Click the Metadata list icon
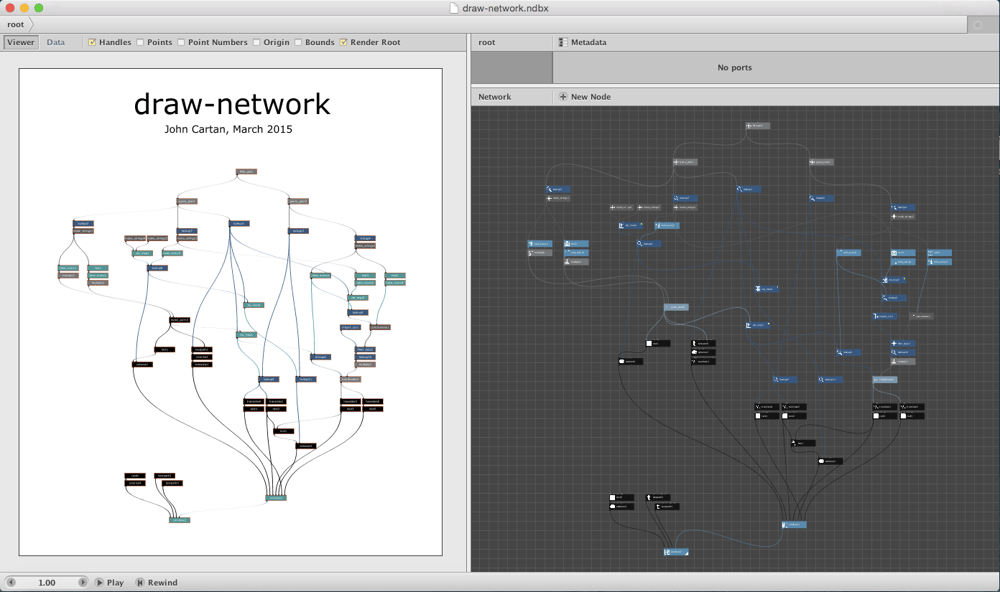This screenshot has height=592, width=1000. (562, 42)
